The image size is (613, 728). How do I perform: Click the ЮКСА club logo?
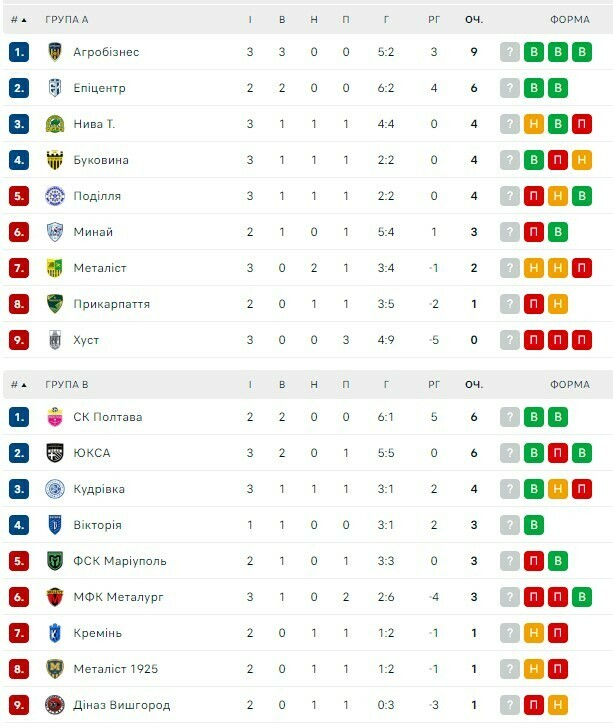pos(55,453)
